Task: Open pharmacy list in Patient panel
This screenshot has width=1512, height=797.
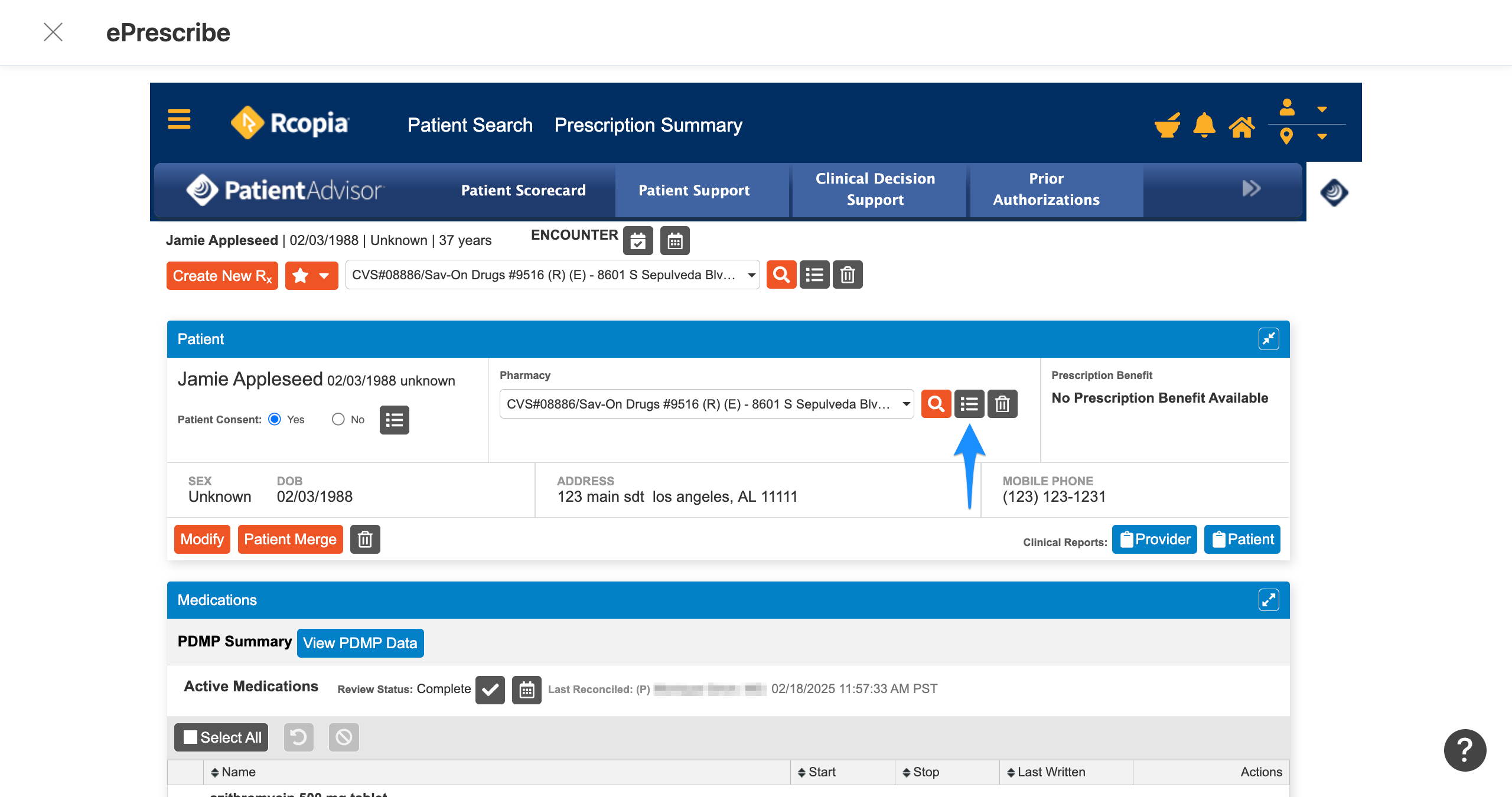Action: (969, 404)
